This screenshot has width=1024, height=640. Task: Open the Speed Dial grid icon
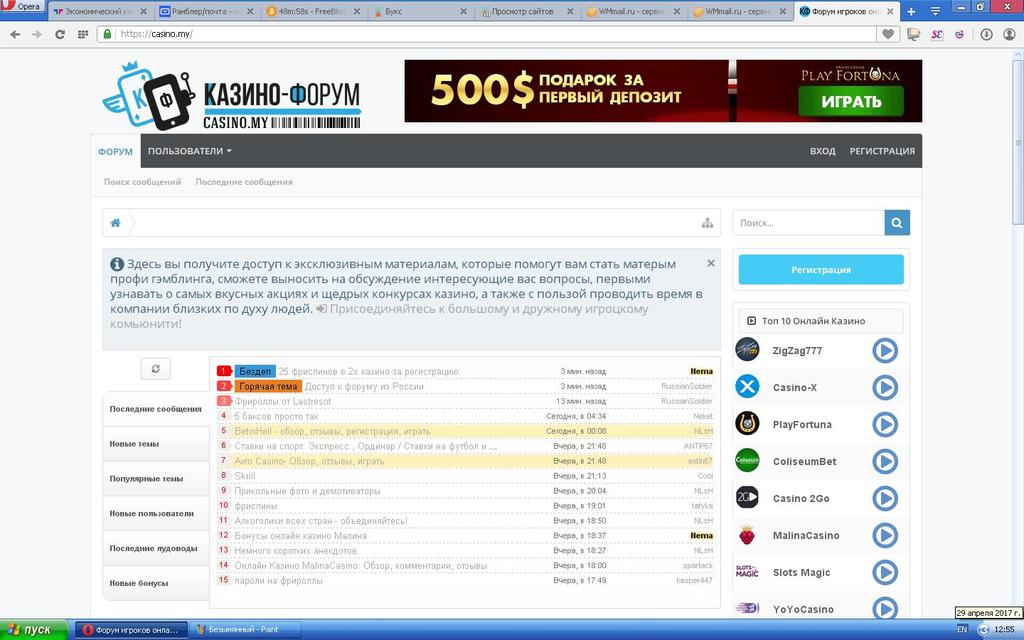tap(83, 34)
